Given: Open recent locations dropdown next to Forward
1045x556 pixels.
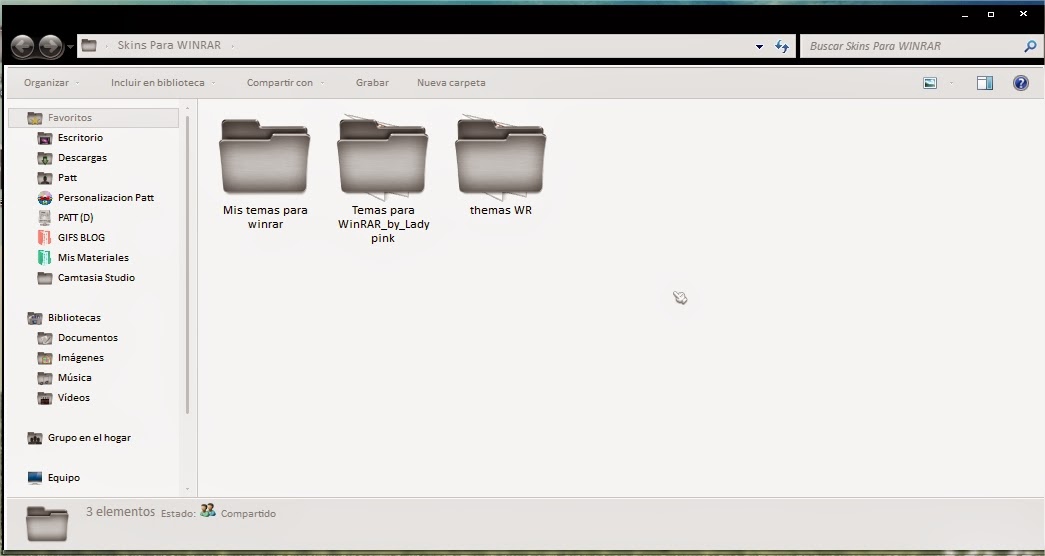Looking at the screenshot, I should 70,47.
